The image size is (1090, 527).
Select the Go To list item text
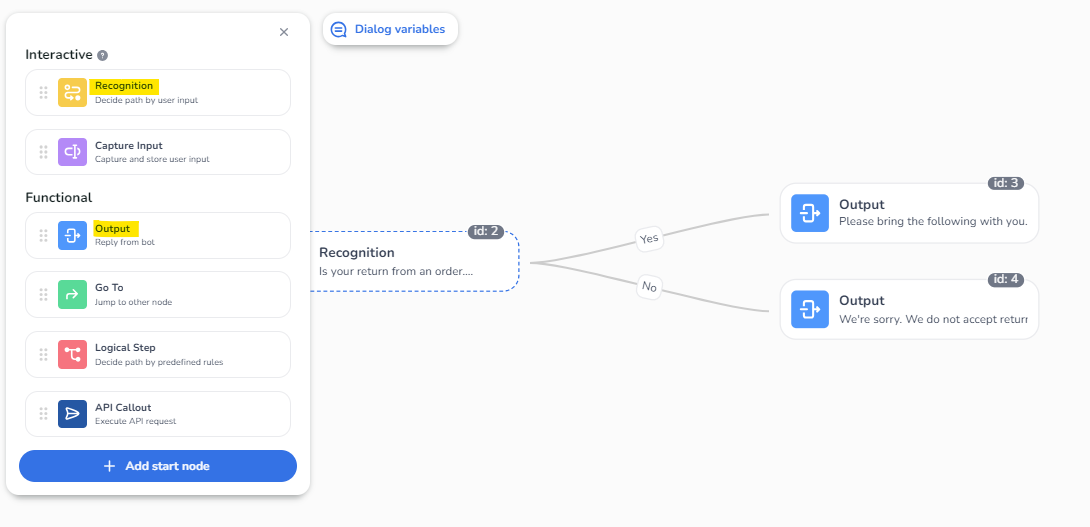pos(109,288)
